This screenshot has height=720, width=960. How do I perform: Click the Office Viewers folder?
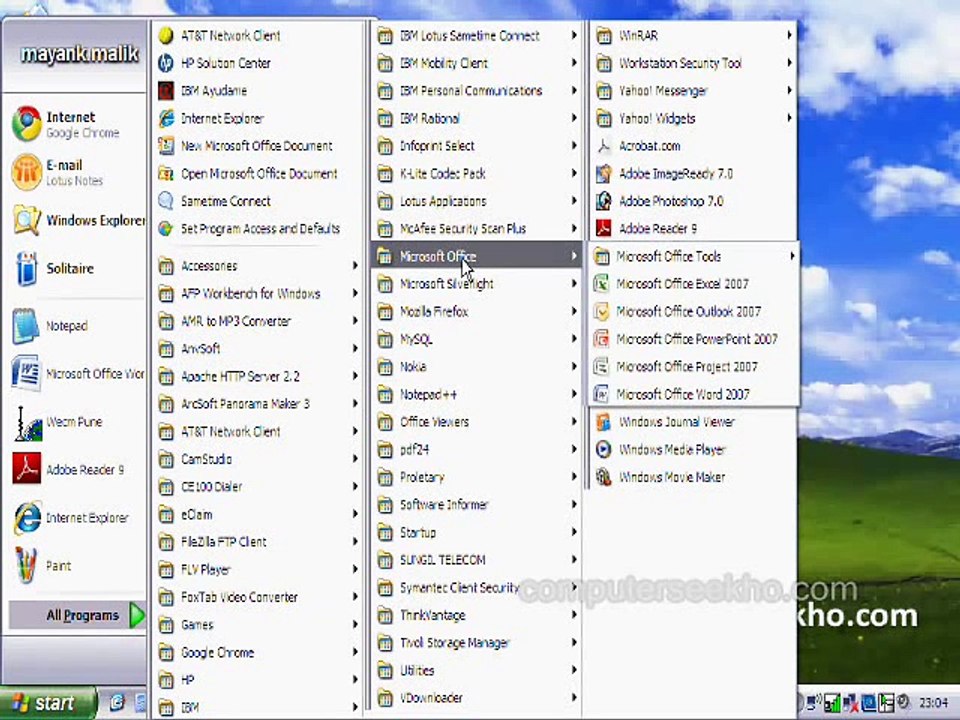point(477,422)
